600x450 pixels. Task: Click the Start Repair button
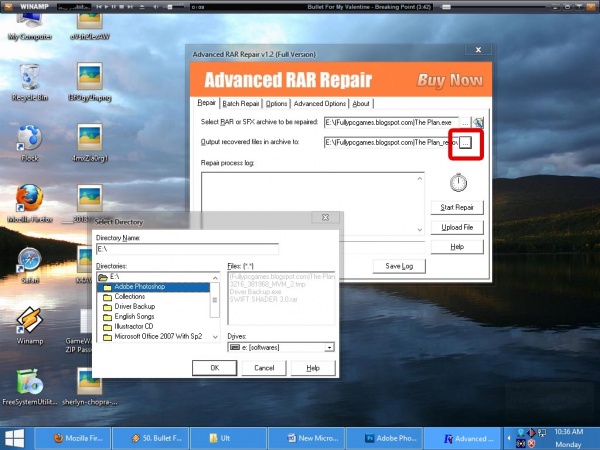pos(457,207)
